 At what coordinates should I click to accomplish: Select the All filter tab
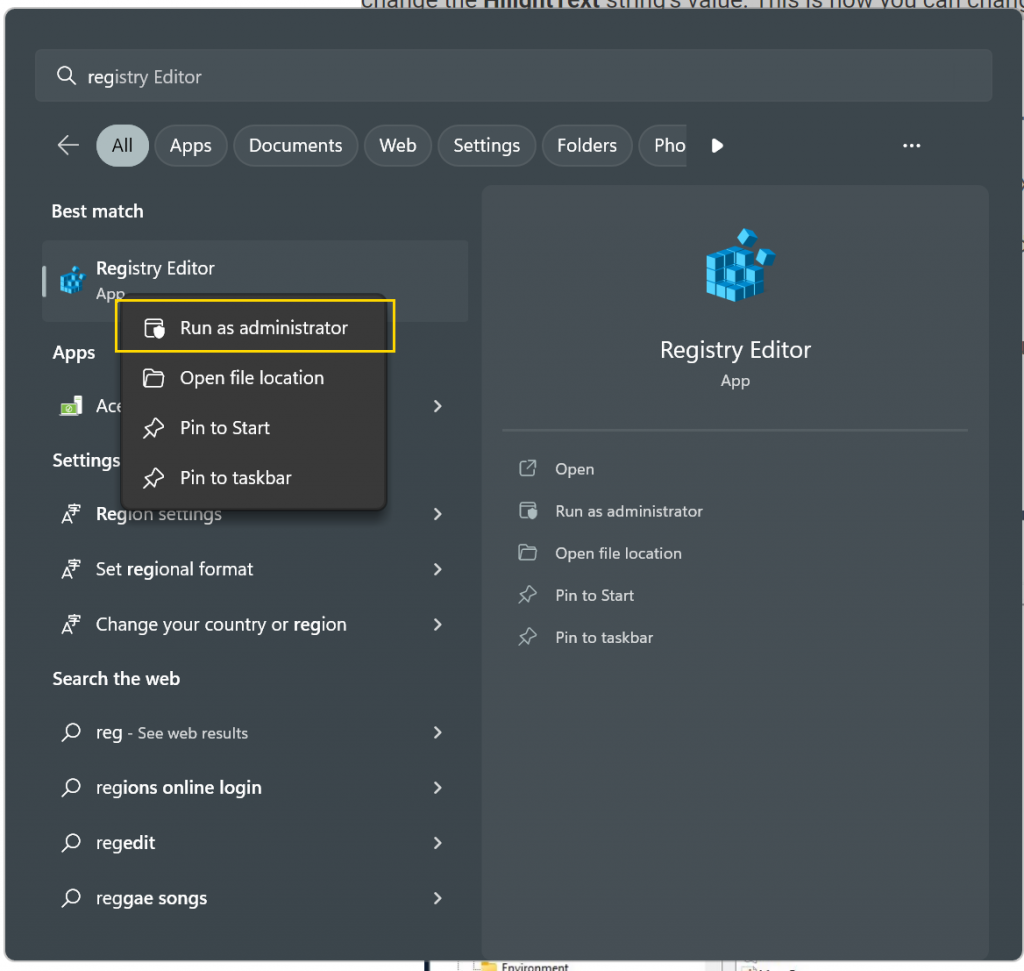(x=122, y=145)
